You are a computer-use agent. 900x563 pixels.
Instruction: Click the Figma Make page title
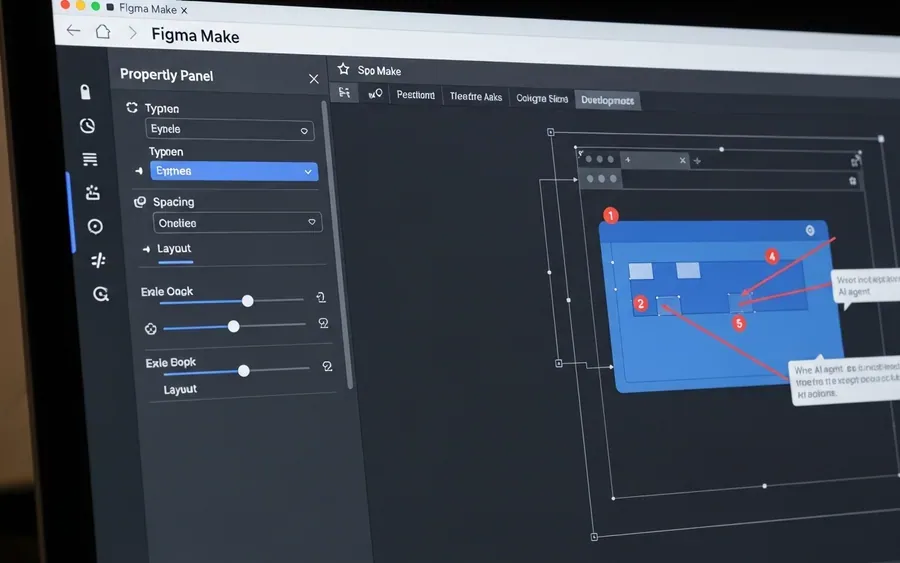195,36
